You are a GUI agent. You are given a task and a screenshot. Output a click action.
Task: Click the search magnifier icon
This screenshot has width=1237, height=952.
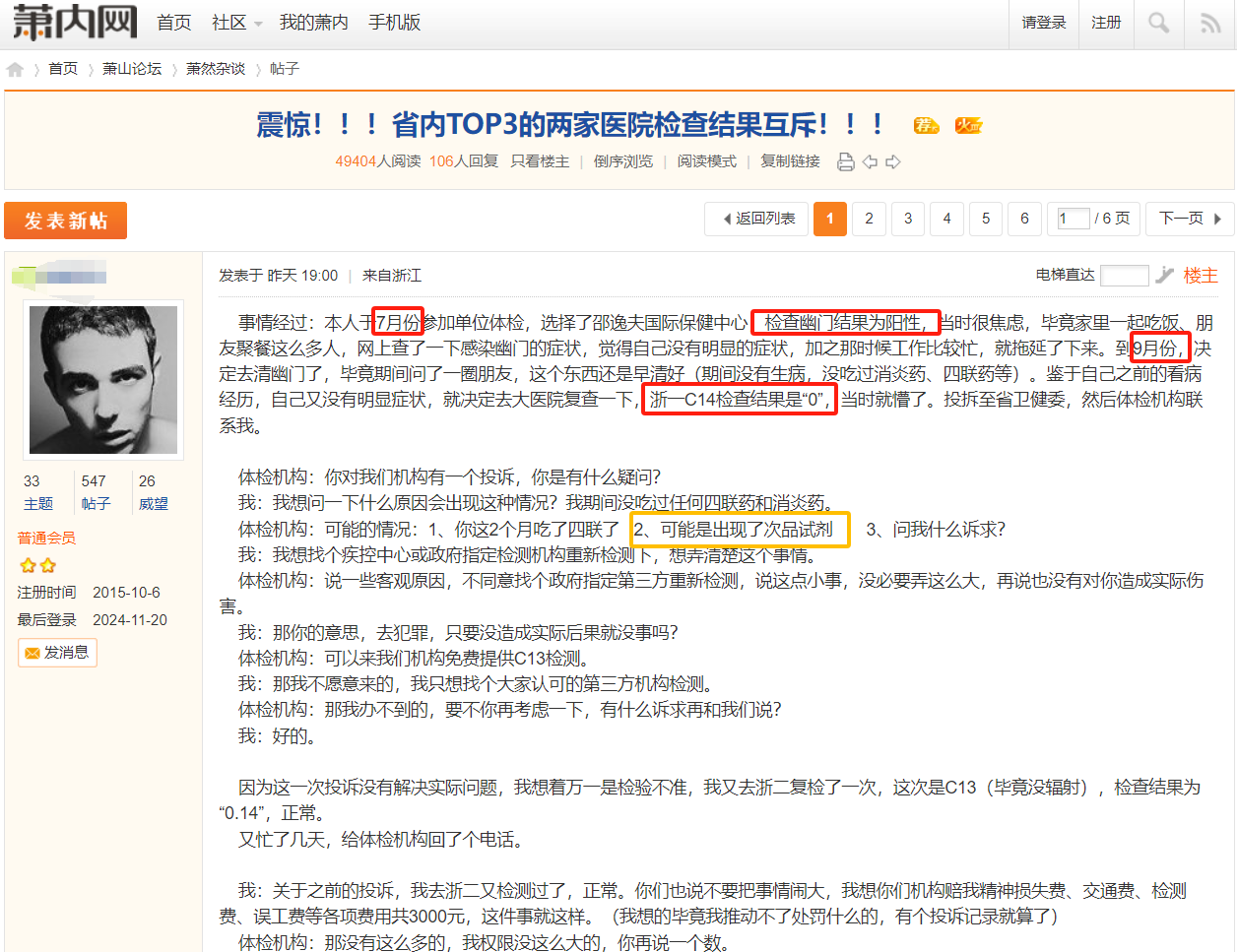[1158, 23]
